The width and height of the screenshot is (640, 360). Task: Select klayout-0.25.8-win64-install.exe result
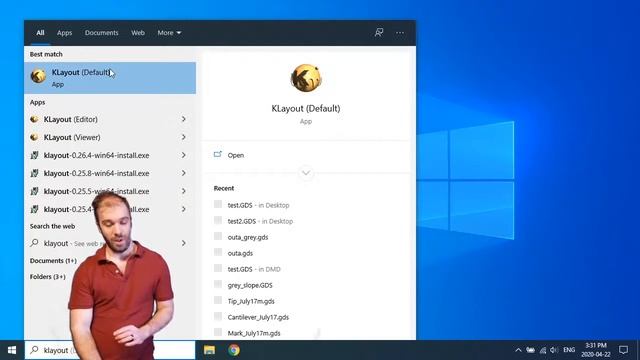[96, 173]
